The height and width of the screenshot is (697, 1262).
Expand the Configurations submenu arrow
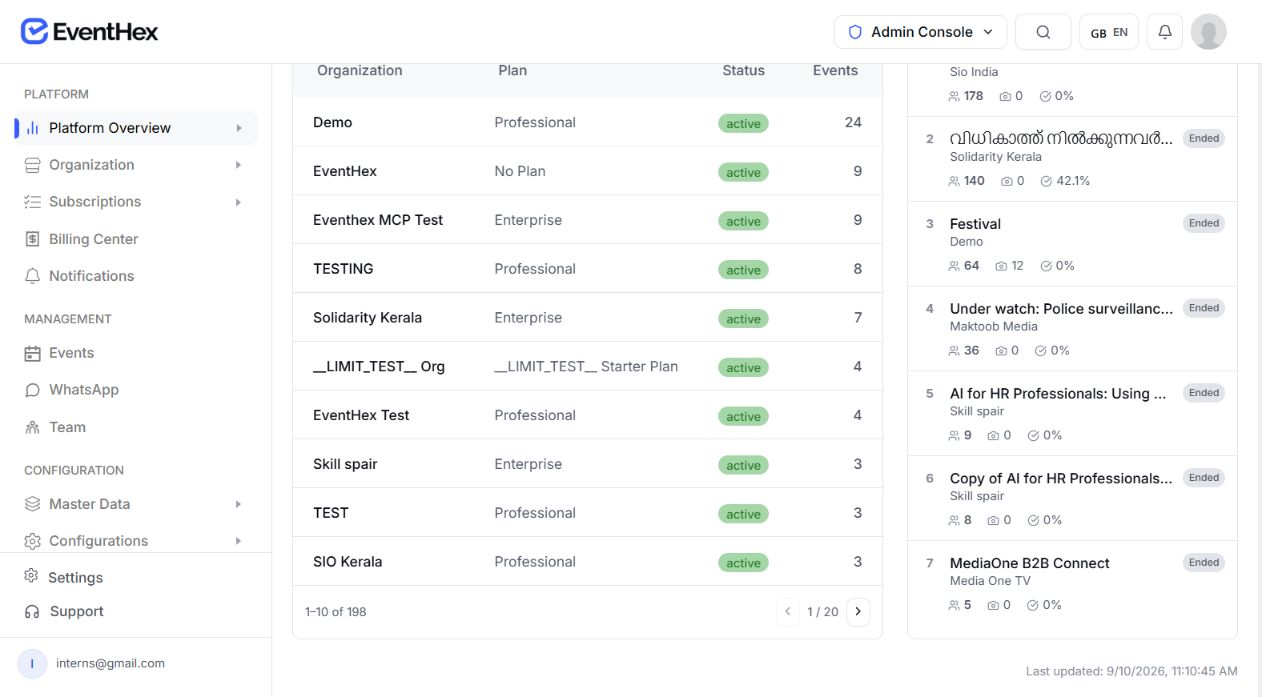[x=238, y=541]
